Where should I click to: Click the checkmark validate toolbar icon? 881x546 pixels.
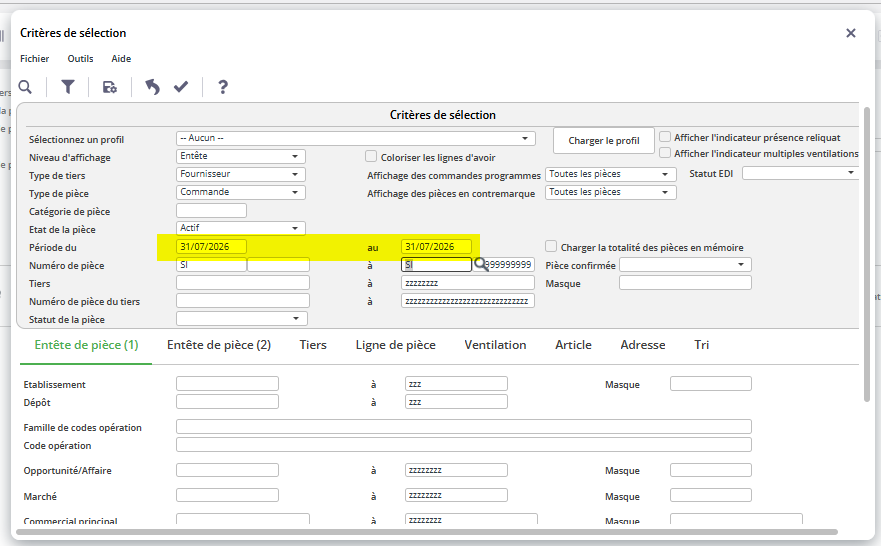(x=181, y=87)
